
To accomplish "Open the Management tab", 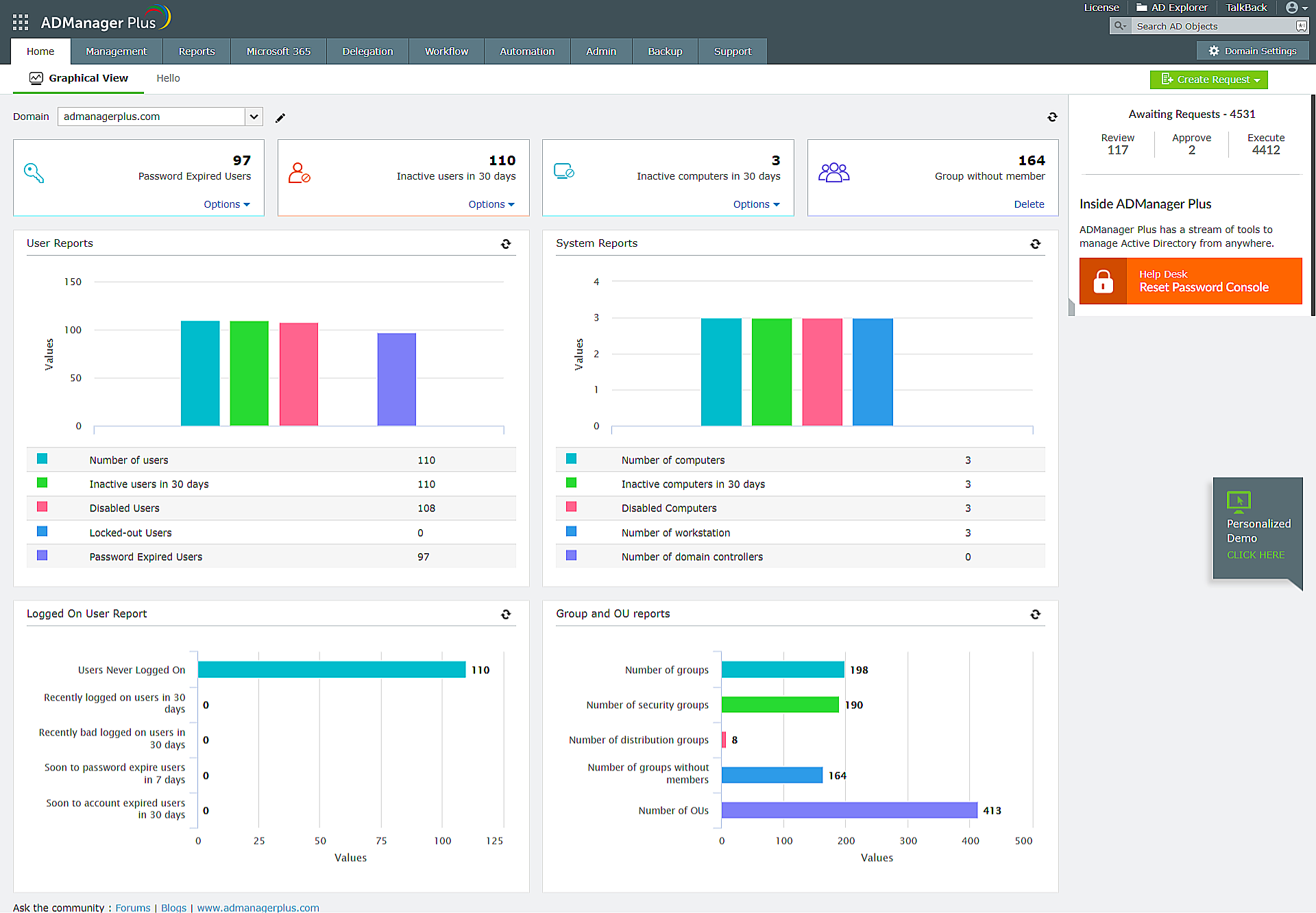I will pos(116,52).
